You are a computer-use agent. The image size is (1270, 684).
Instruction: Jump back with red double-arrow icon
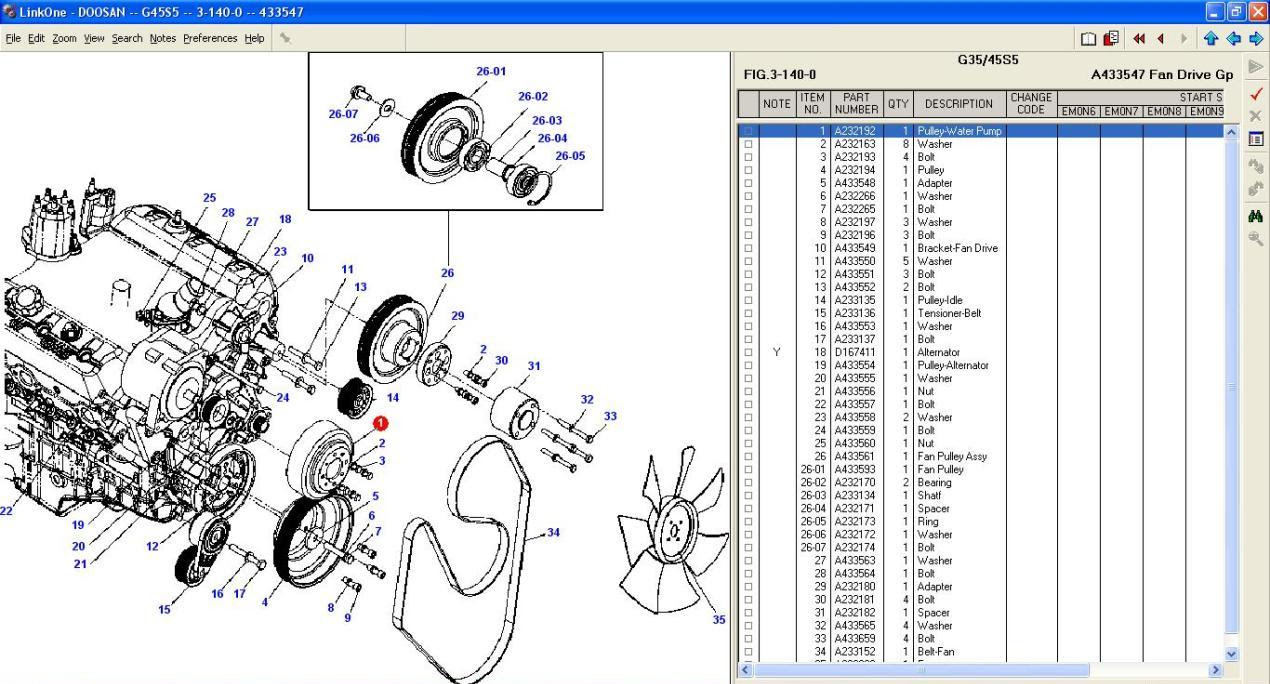click(x=1139, y=39)
